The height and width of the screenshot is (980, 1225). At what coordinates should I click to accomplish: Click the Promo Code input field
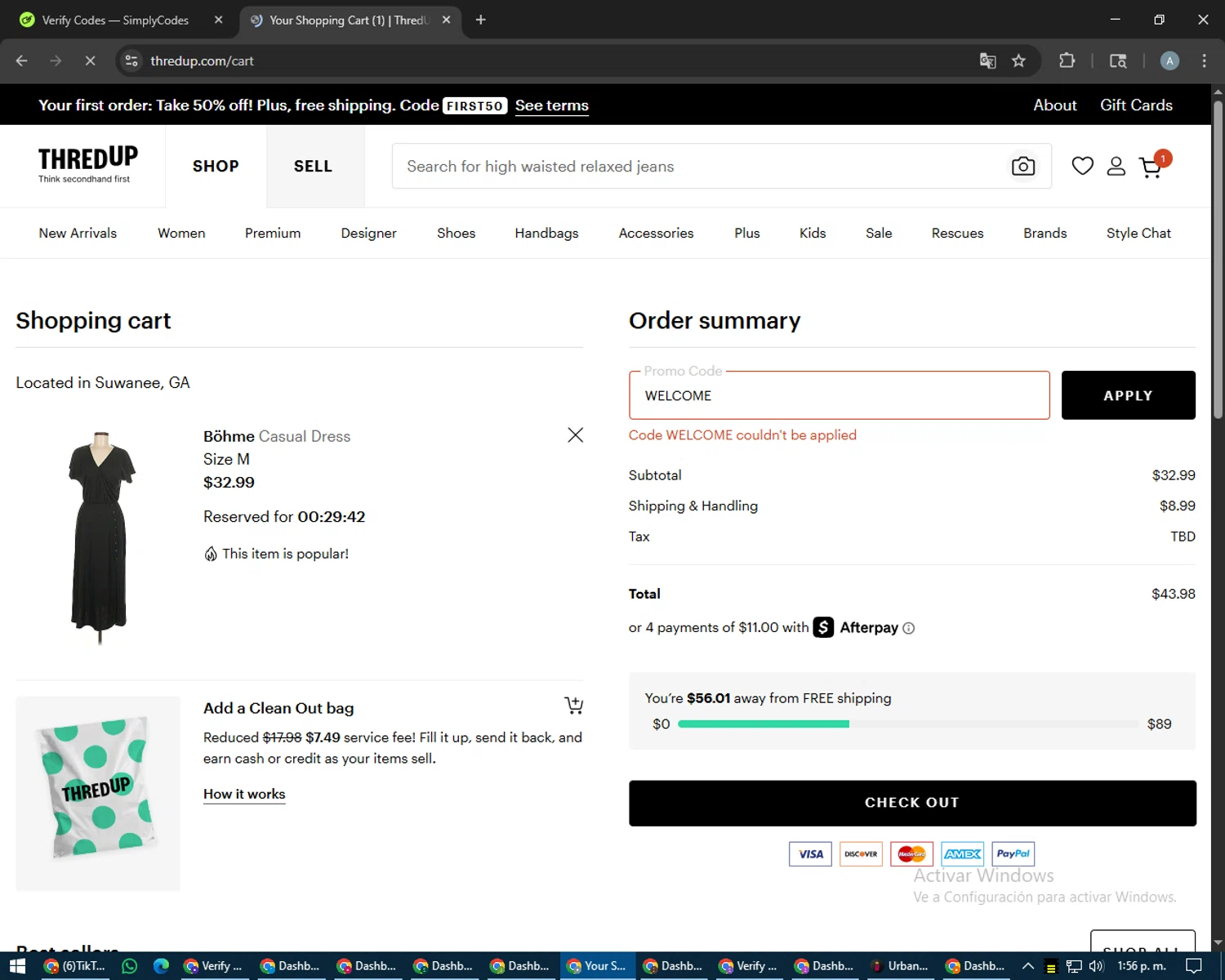839,395
